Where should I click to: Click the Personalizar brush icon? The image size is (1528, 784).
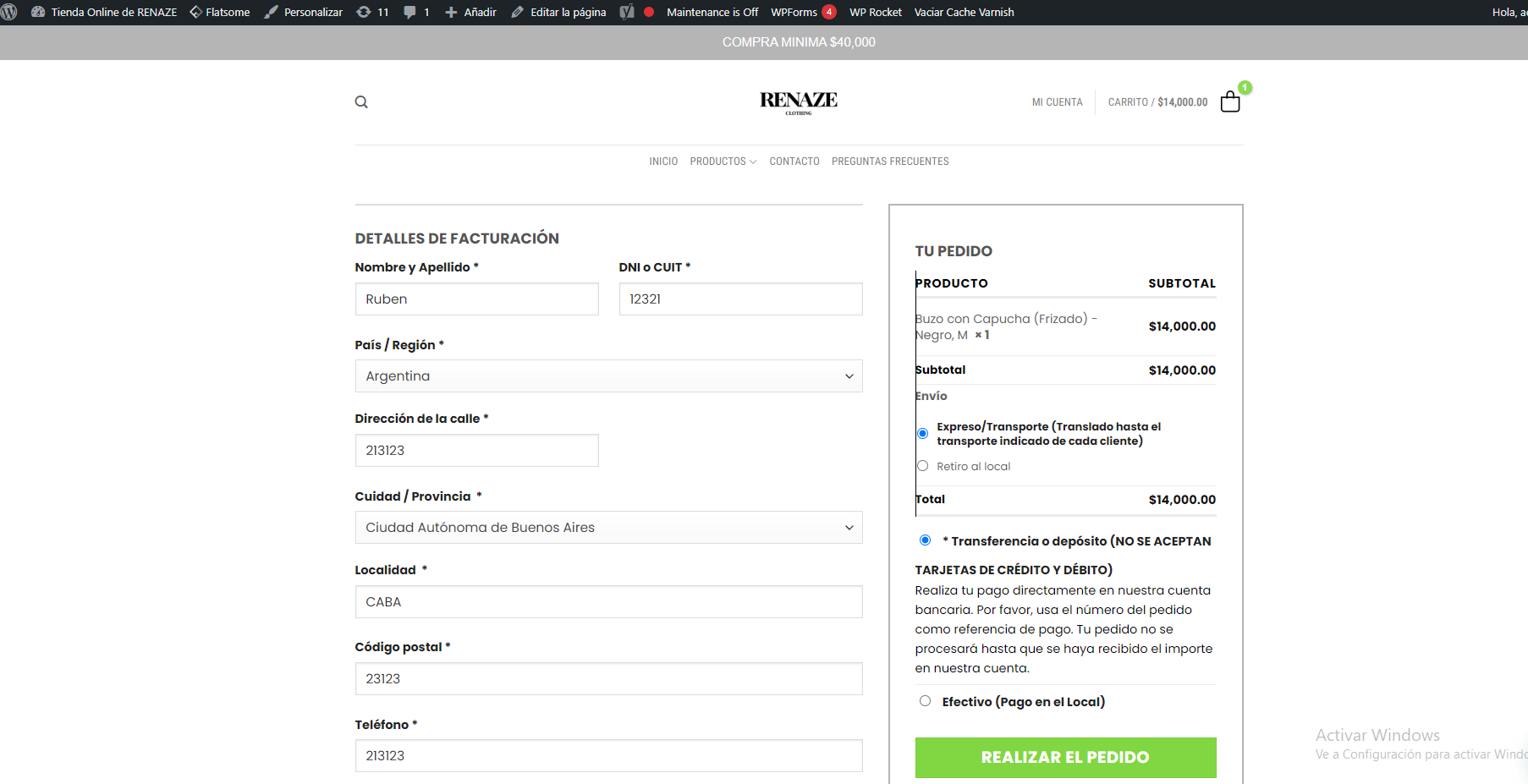tap(271, 12)
